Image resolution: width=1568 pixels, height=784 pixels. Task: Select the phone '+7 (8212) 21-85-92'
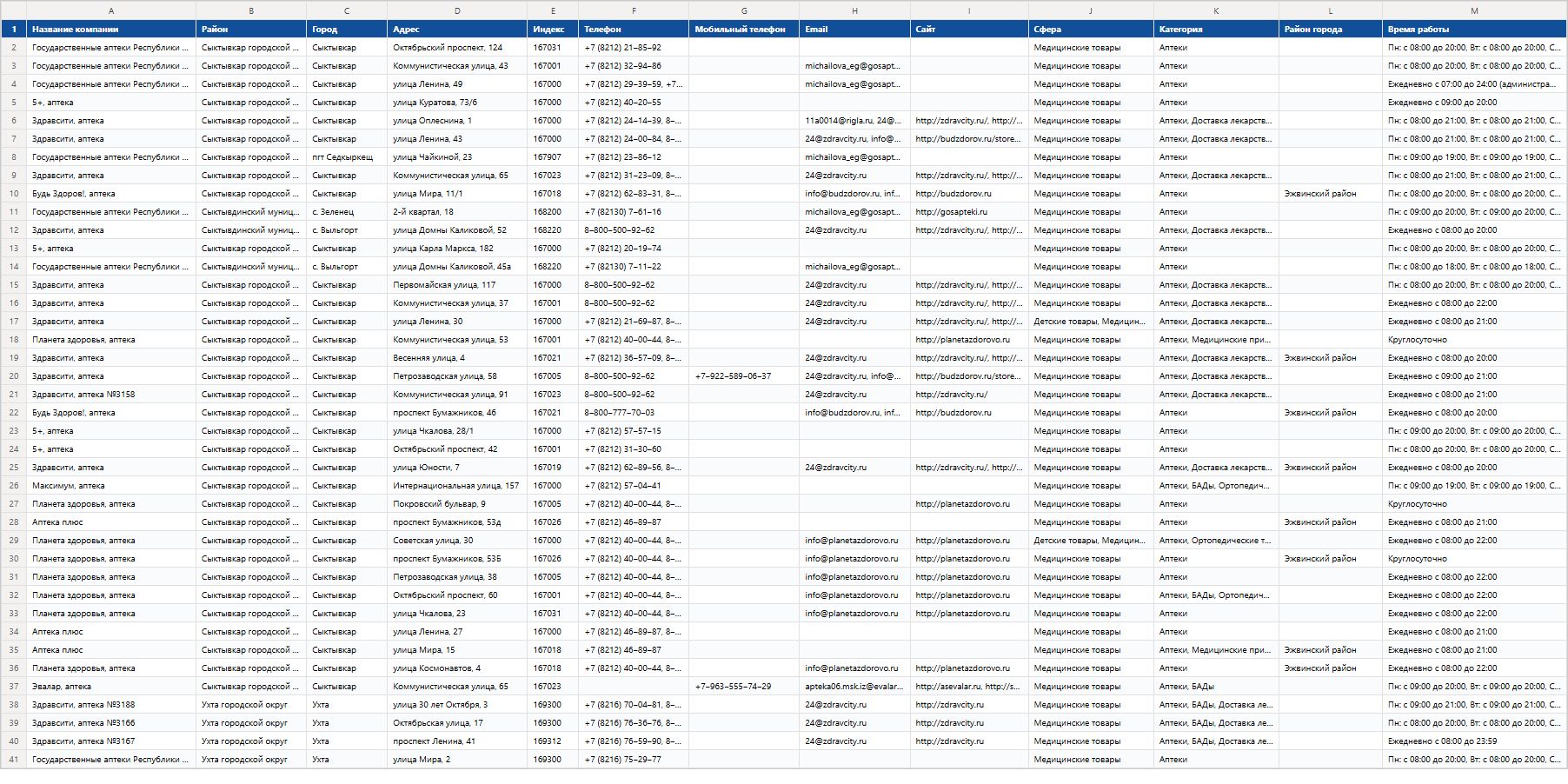point(634,48)
